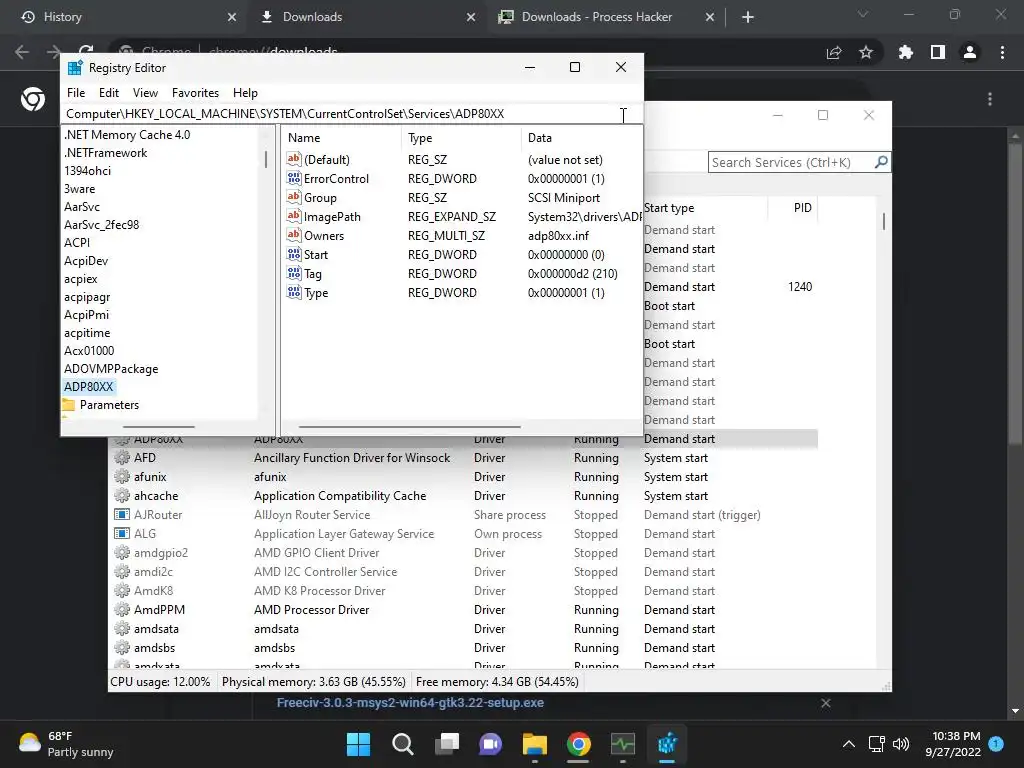Open the Edit menu in Registry Editor
This screenshot has width=1024, height=768.
(x=108, y=93)
